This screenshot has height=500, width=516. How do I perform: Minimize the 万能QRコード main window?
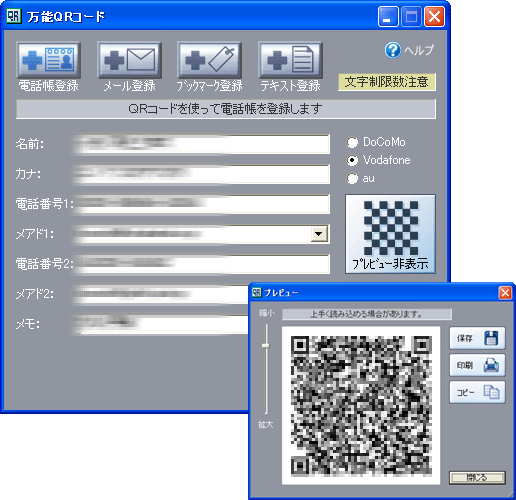388,16
